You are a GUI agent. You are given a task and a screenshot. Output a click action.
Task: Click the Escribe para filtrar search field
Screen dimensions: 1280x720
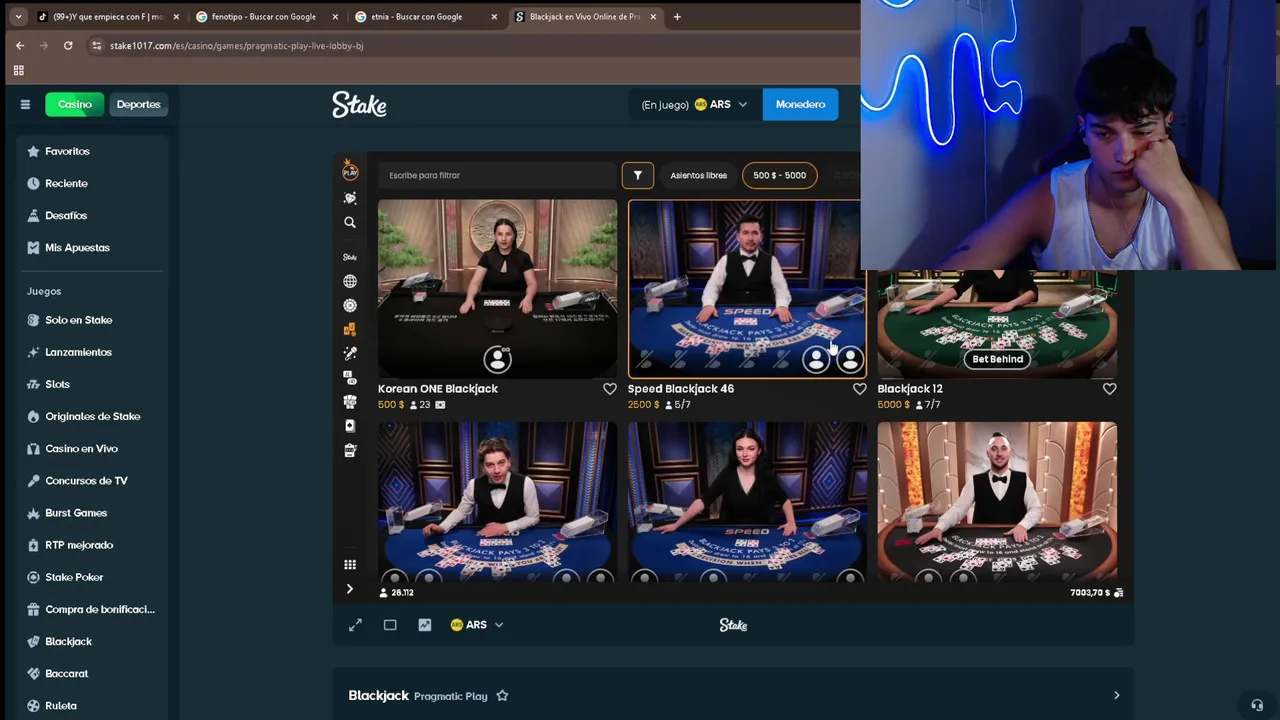coord(497,175)
